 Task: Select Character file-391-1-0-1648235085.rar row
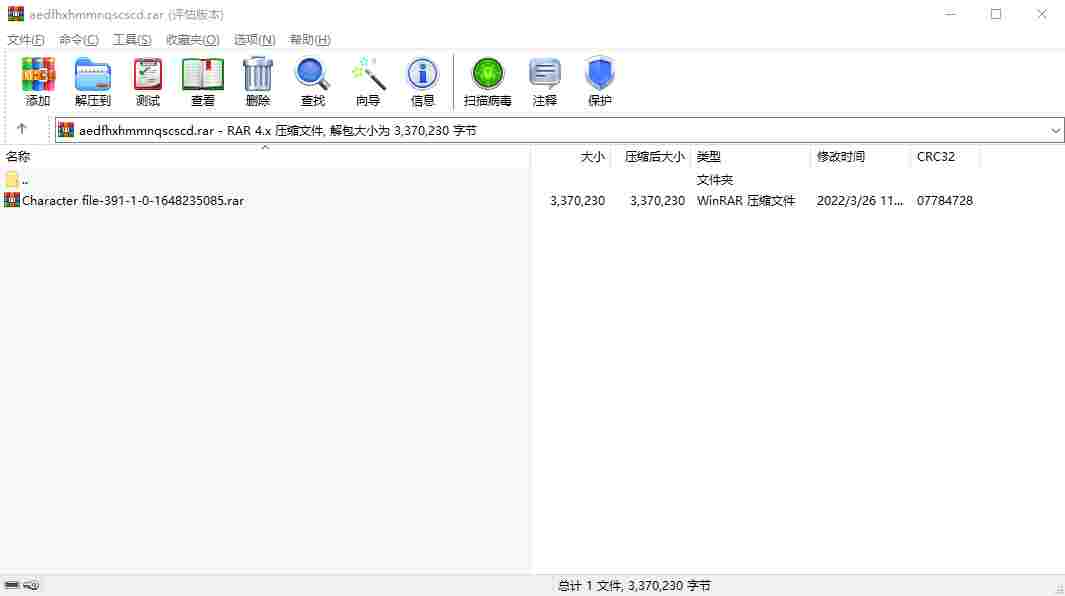point(489,200)
